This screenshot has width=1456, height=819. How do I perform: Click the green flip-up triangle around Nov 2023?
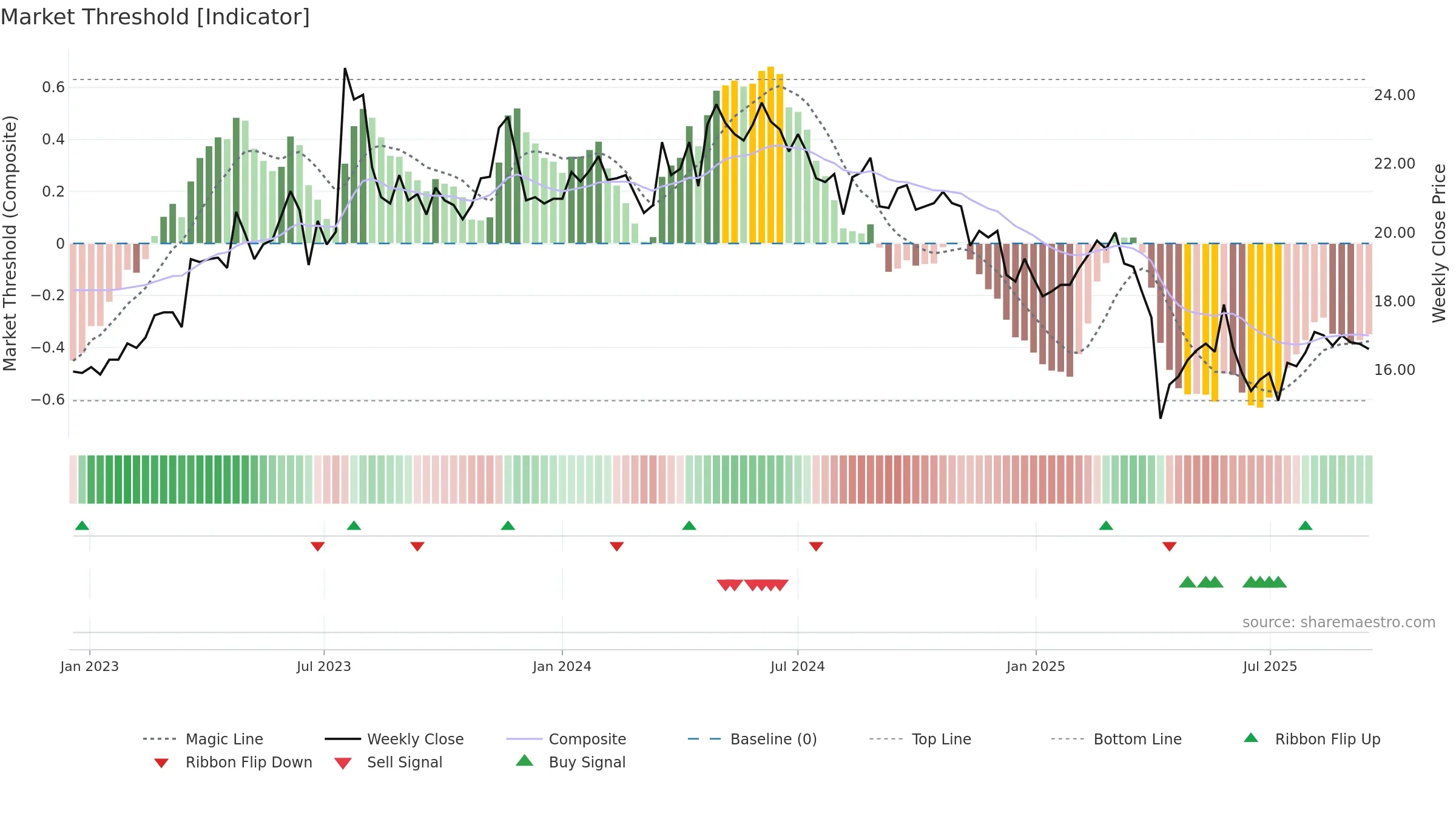point(508,525)
